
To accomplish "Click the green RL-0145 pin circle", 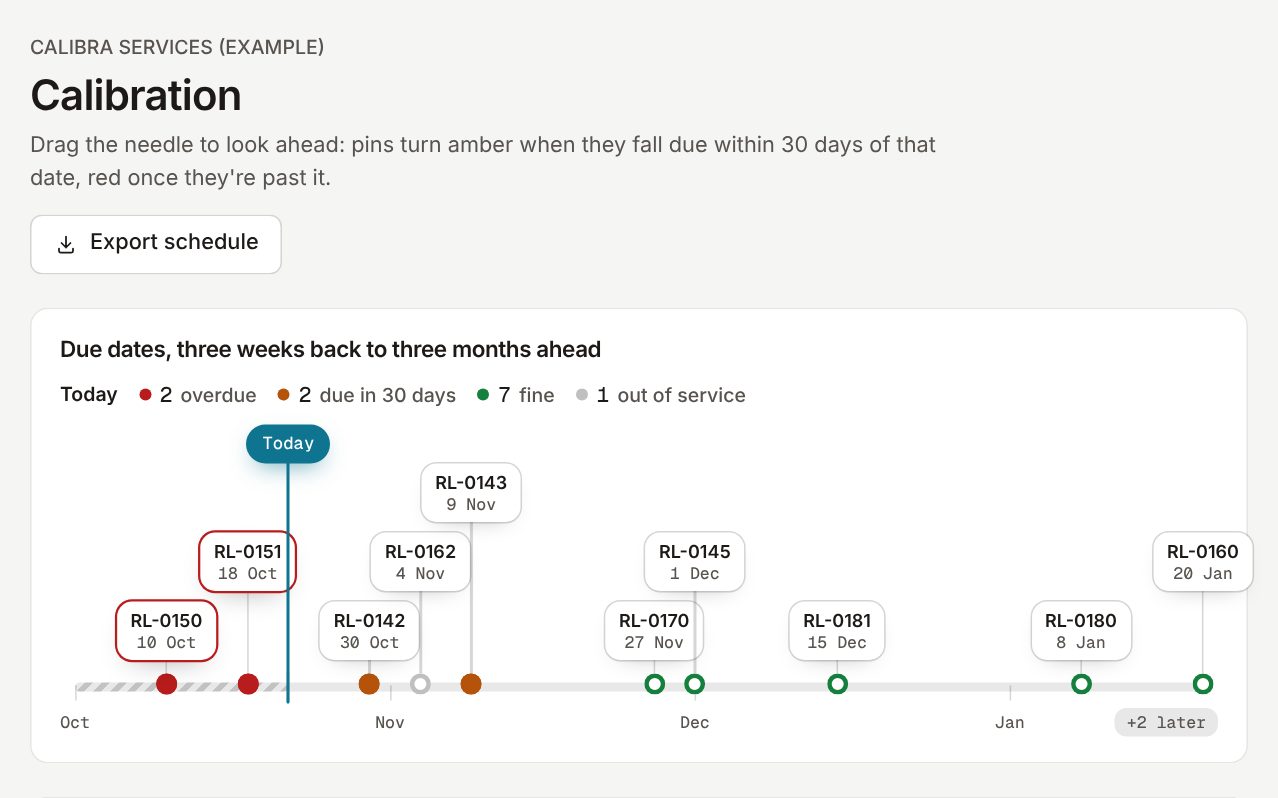I will click(x=695, y=684).
